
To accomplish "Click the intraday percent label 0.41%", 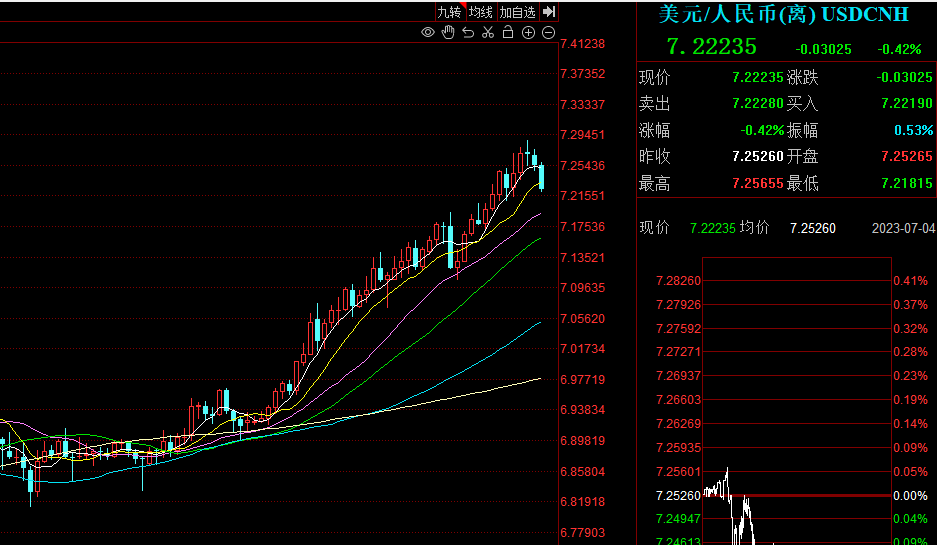I will [910, 281].
